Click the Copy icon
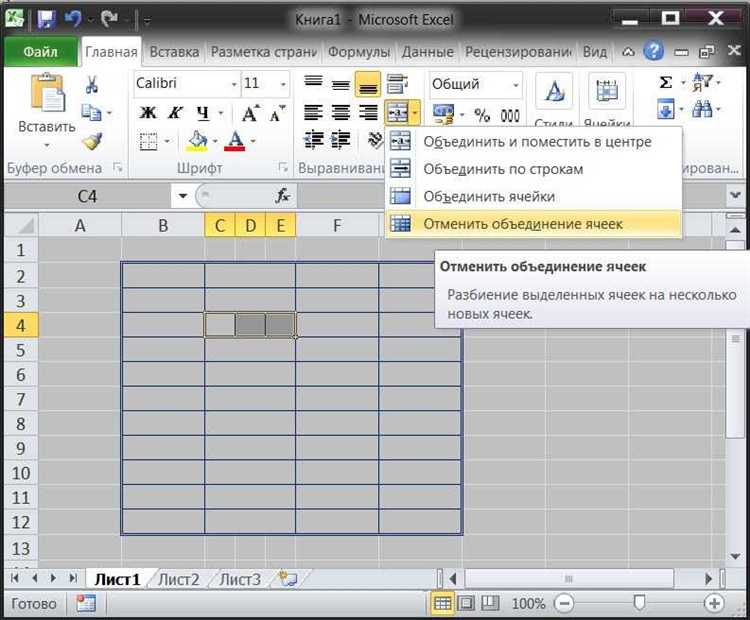Image resolution: width=750 pixels, height=620 pixels. [x=91, y=113]
